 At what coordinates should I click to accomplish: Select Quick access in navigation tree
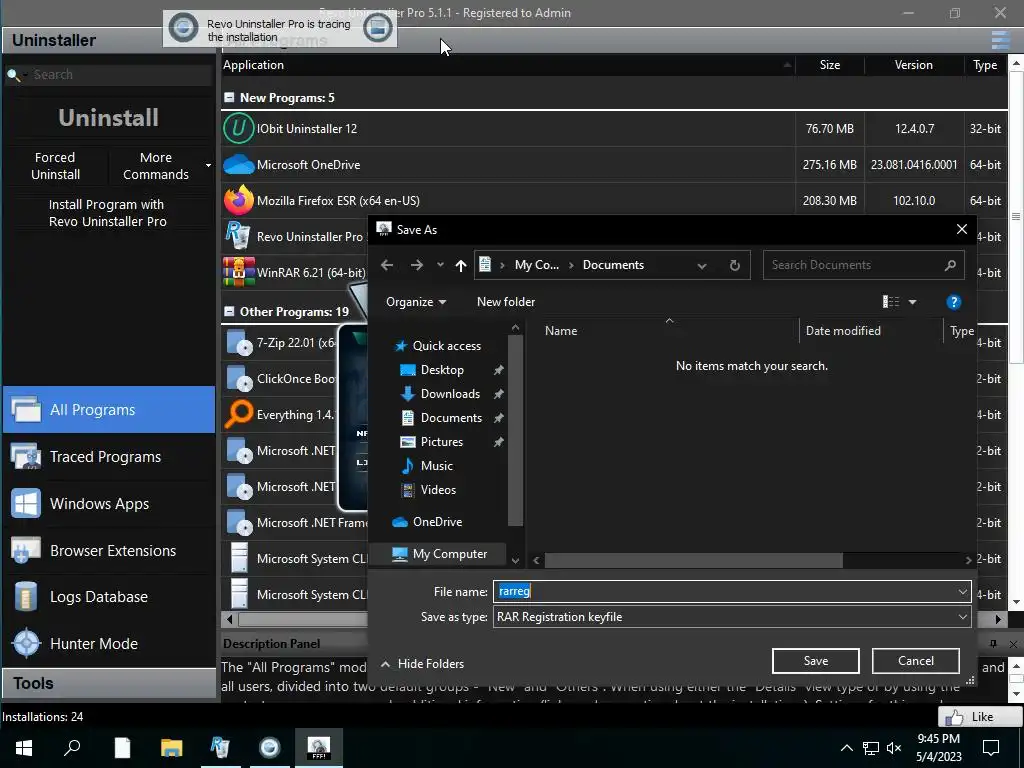tap(447, 345)
